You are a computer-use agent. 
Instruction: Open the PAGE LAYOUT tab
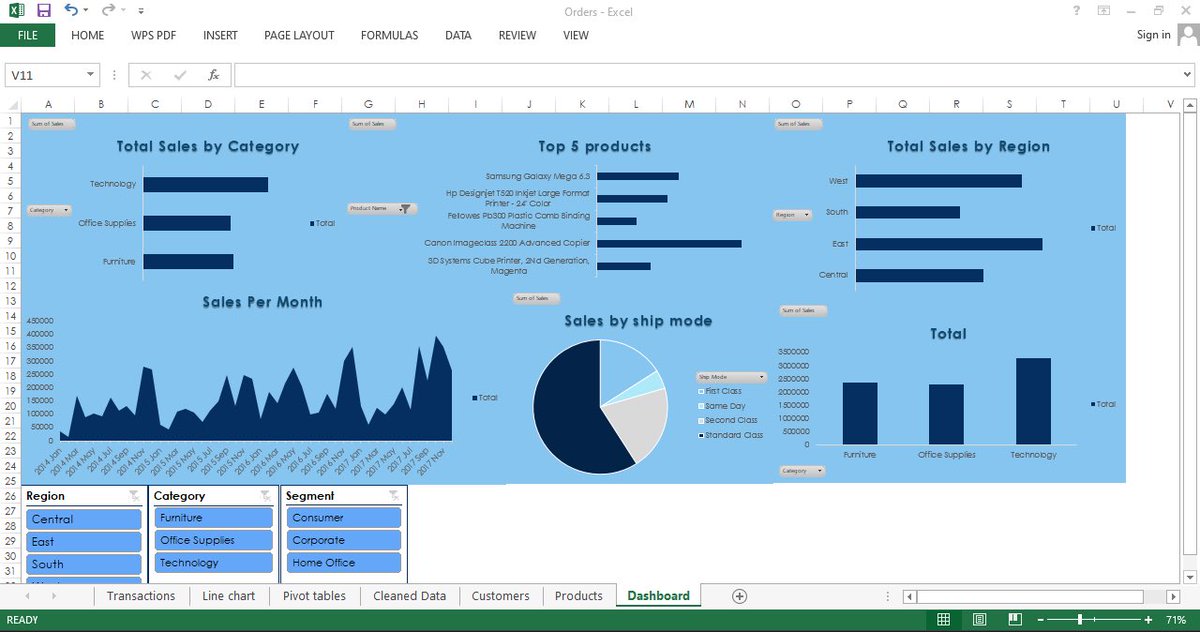pyautogui.click(x=299, y=35)
